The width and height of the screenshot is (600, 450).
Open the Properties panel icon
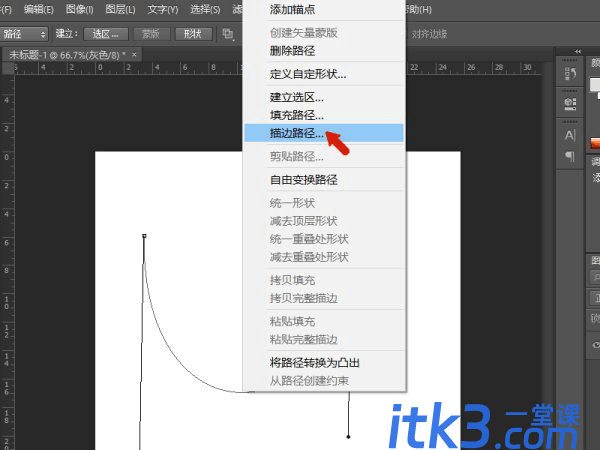point(570,103)
